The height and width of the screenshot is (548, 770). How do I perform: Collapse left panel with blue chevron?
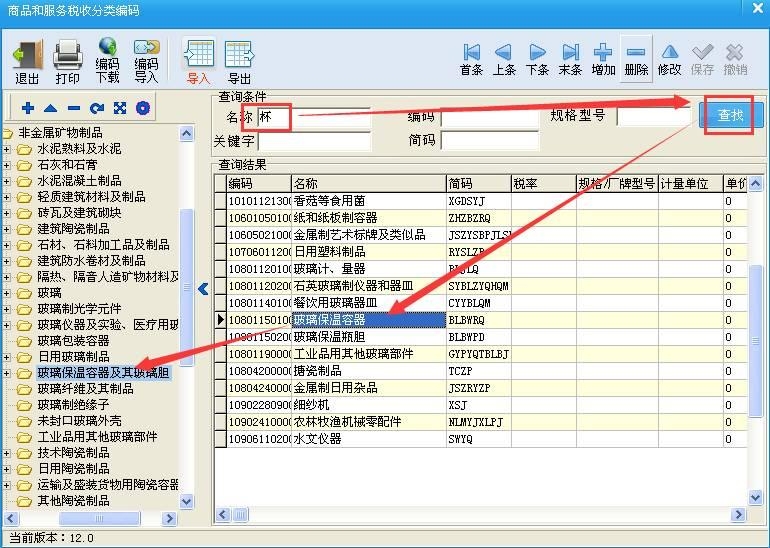(204, 289)
